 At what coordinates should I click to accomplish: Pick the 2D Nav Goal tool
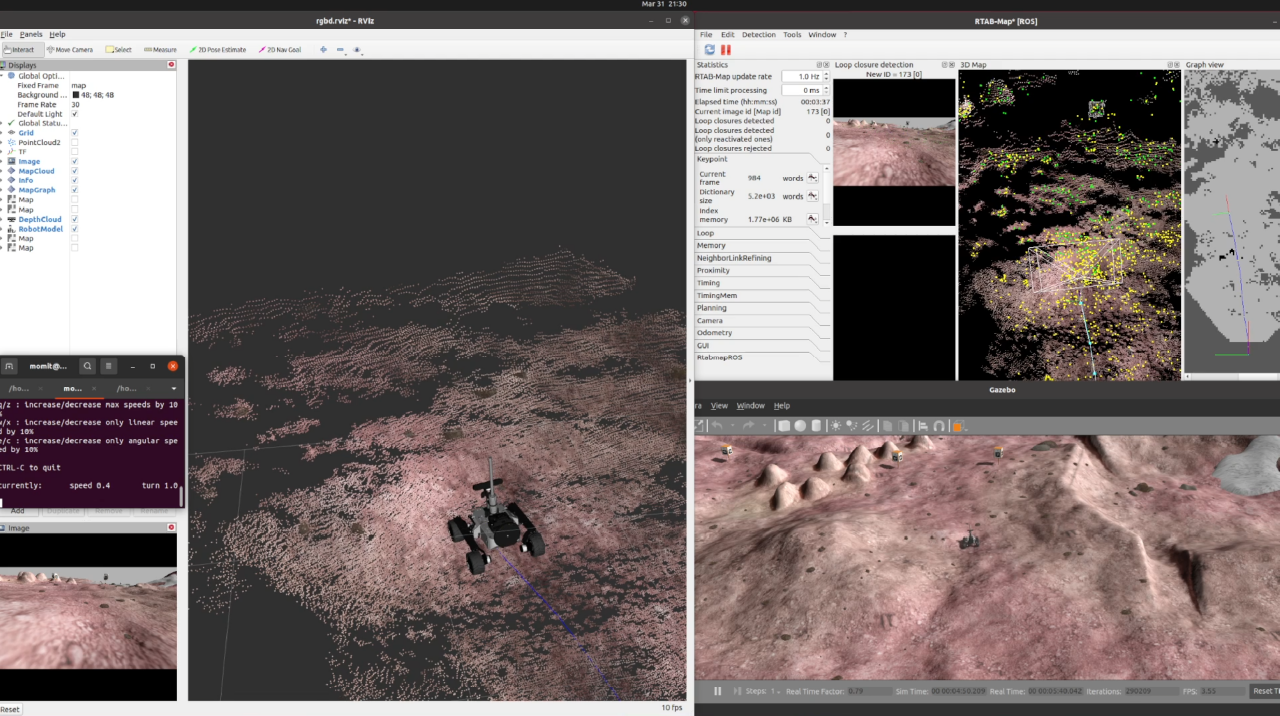(x=279, y=49)
